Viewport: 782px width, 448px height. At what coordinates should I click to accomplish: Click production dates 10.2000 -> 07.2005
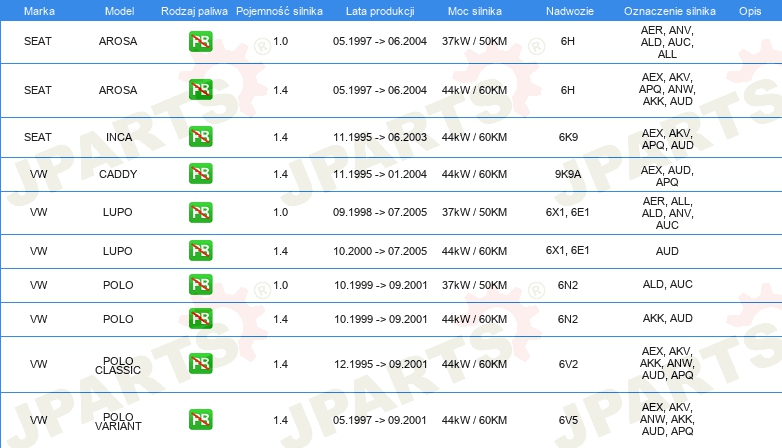[x=380, y=251]
